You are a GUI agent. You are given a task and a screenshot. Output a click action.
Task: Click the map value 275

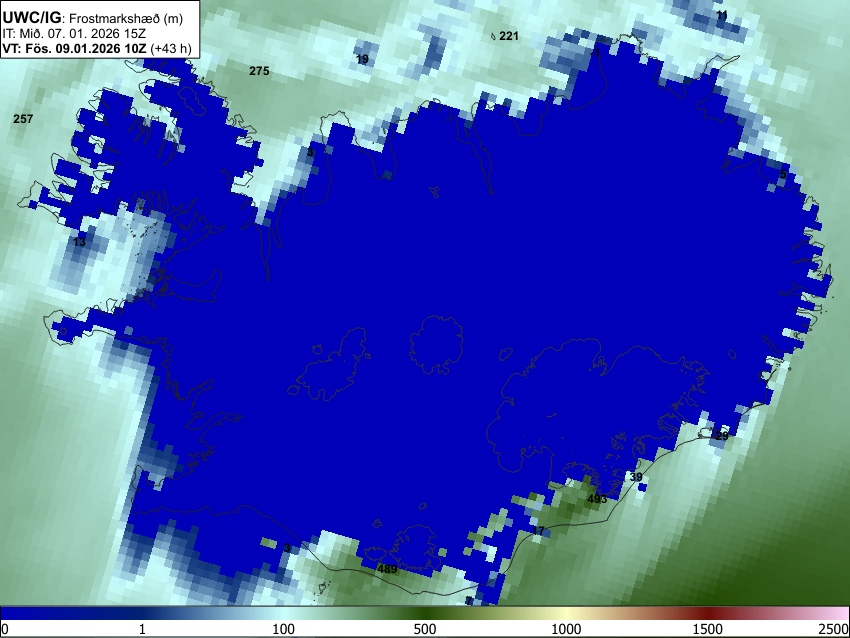tap(259, 71)
